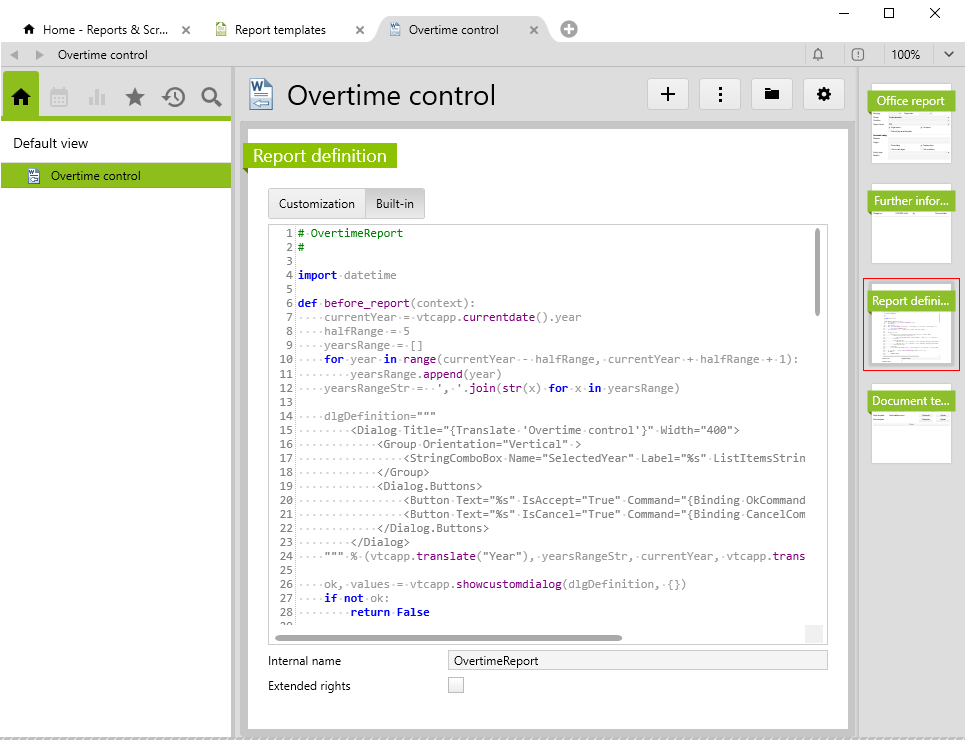Add new item with plus button
Screen dimensions: 965x740
coord(668,94)
